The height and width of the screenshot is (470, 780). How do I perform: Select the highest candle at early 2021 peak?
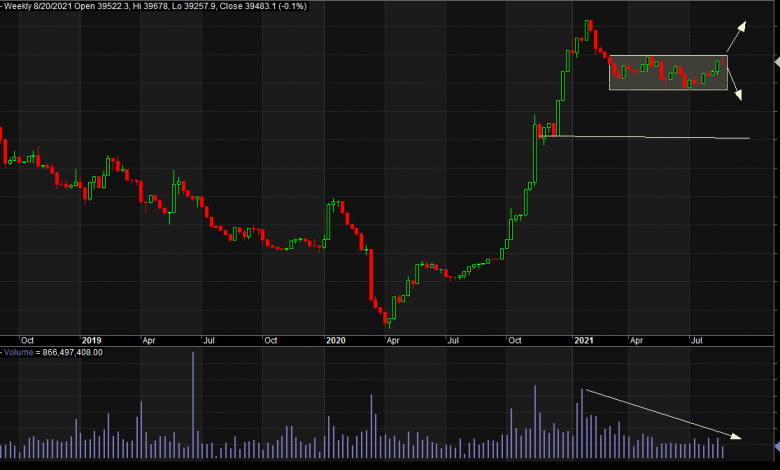click(x=589, y=28)
